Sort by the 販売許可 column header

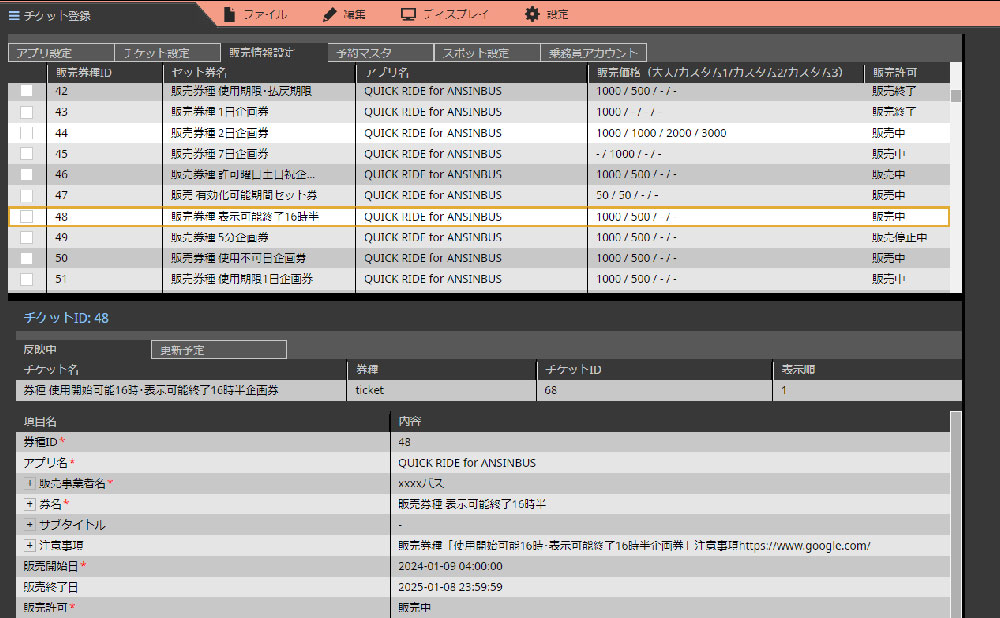[906, 73]
